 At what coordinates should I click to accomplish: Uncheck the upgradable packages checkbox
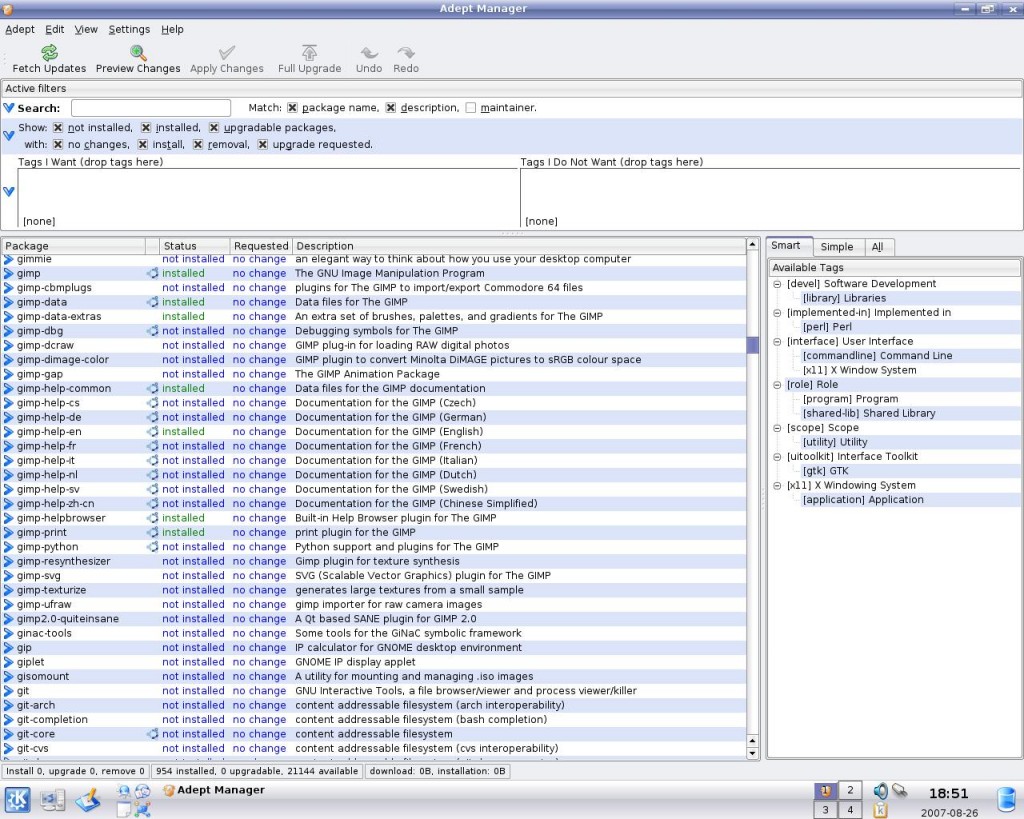coord(214,127)
